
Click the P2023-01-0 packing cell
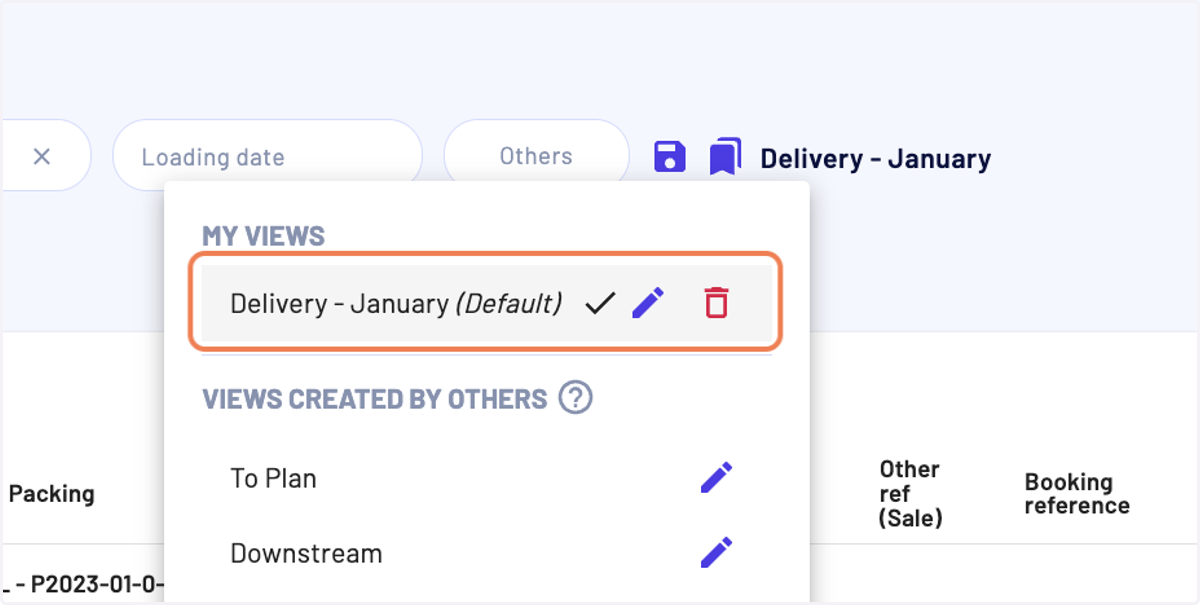[82, 583]
